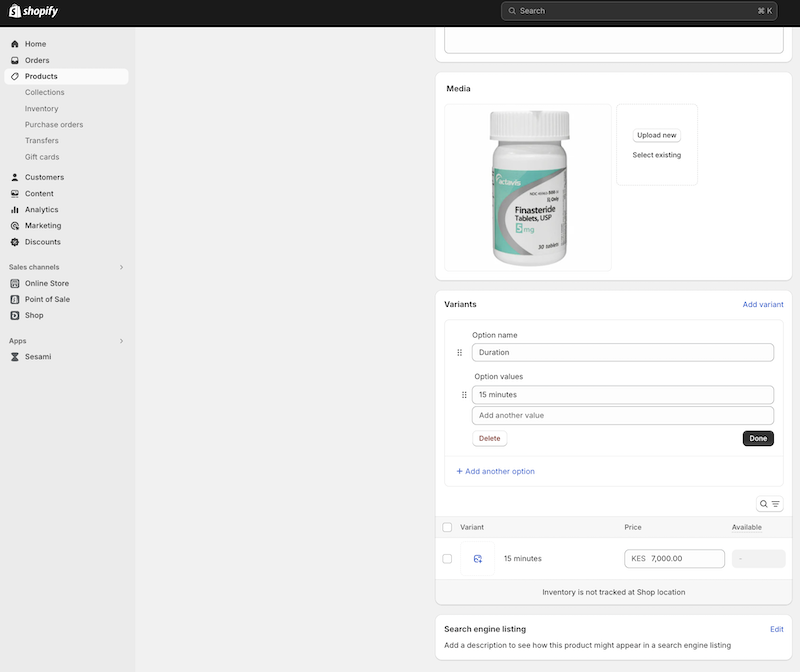Click the Home icon in the sidebar

coord(14,44)
